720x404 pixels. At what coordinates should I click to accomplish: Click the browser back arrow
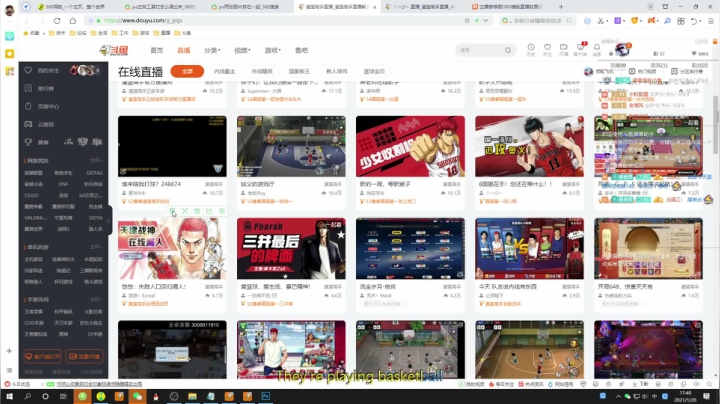tap(27, 21)
